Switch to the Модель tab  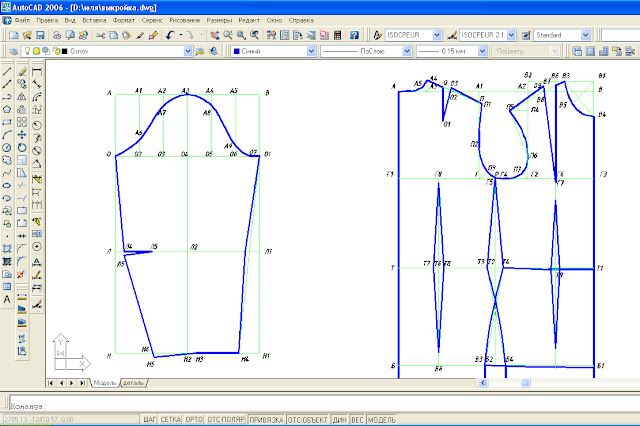[x=105, y=383]
